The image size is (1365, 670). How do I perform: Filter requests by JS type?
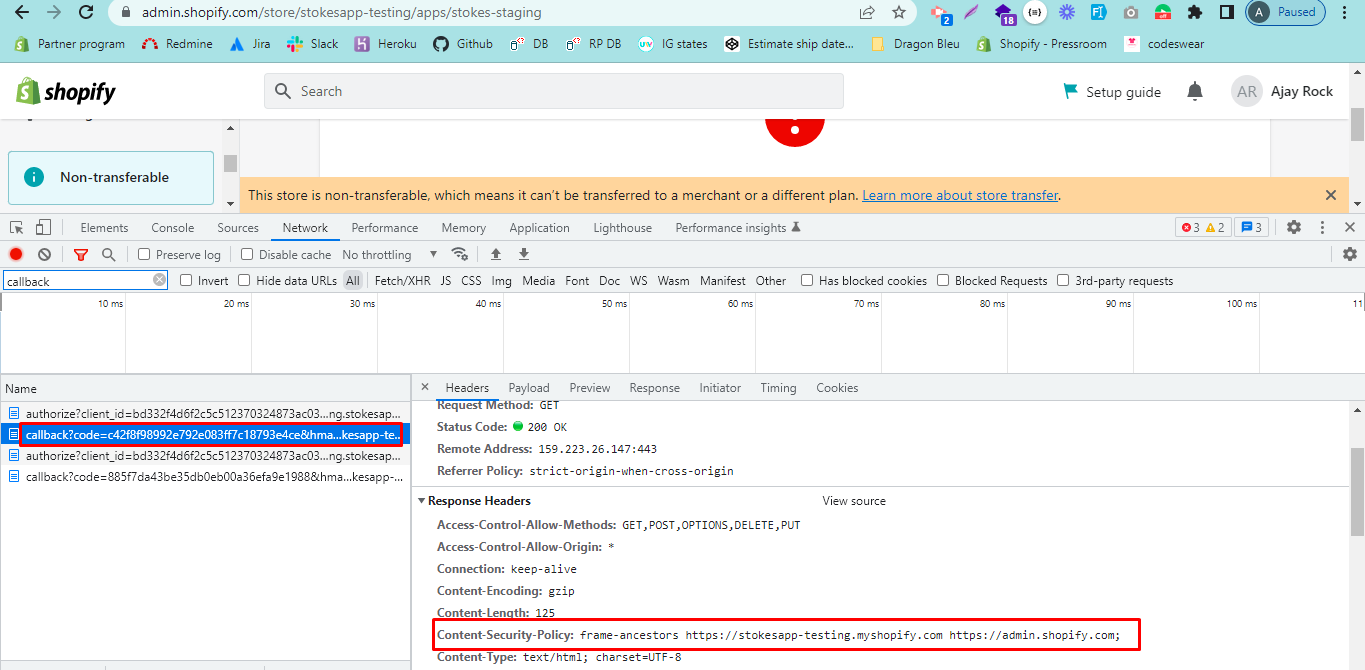tap(446, 281)
